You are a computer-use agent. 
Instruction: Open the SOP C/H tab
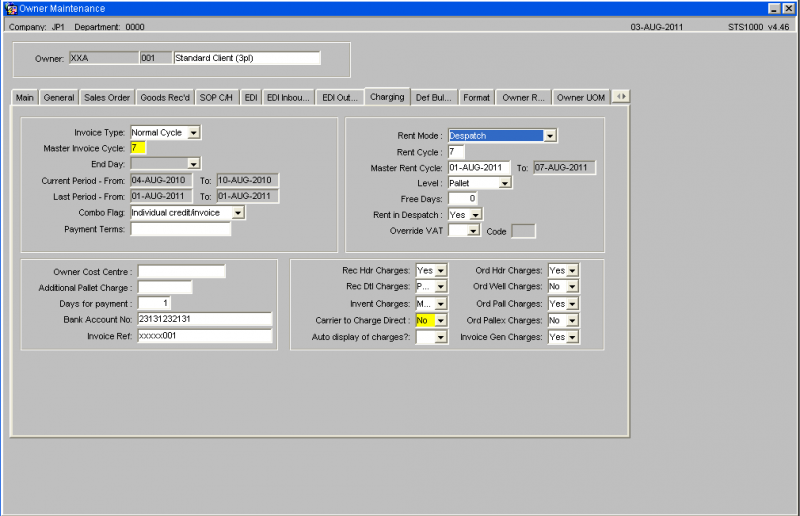[x=216, y=97]
